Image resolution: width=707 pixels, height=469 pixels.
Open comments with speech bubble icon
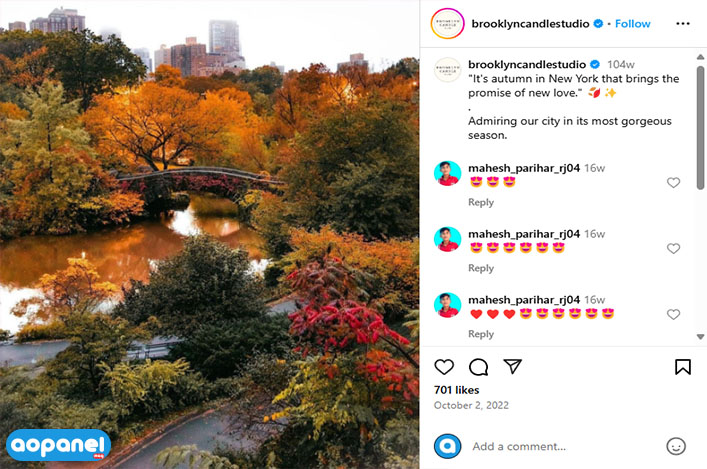pos(478,367)
